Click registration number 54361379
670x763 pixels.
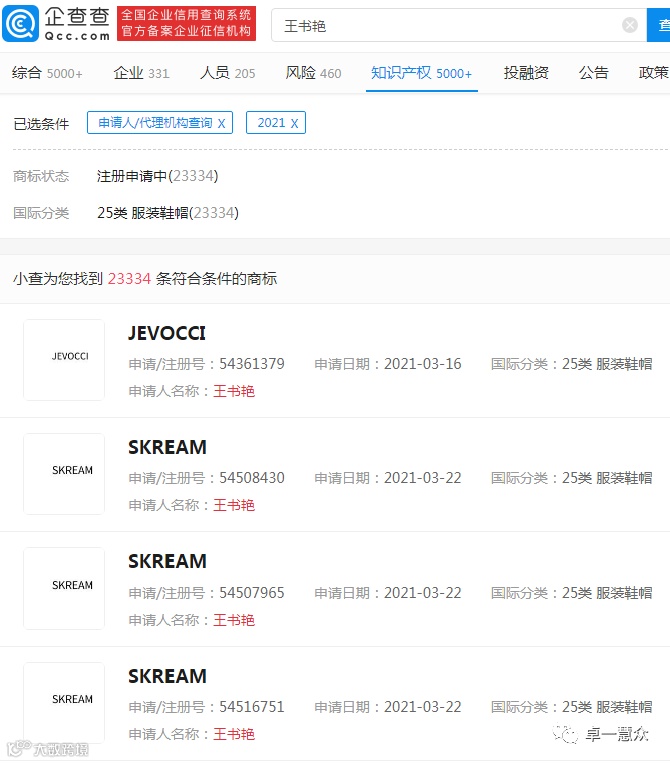click(x=252, y=364)
